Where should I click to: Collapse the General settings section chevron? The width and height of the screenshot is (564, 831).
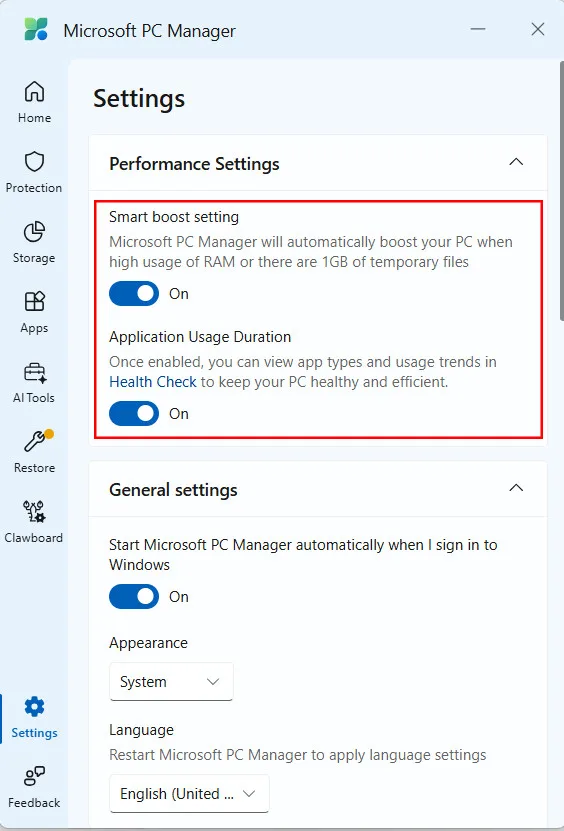pyautogui.click(x=516, y=488)
